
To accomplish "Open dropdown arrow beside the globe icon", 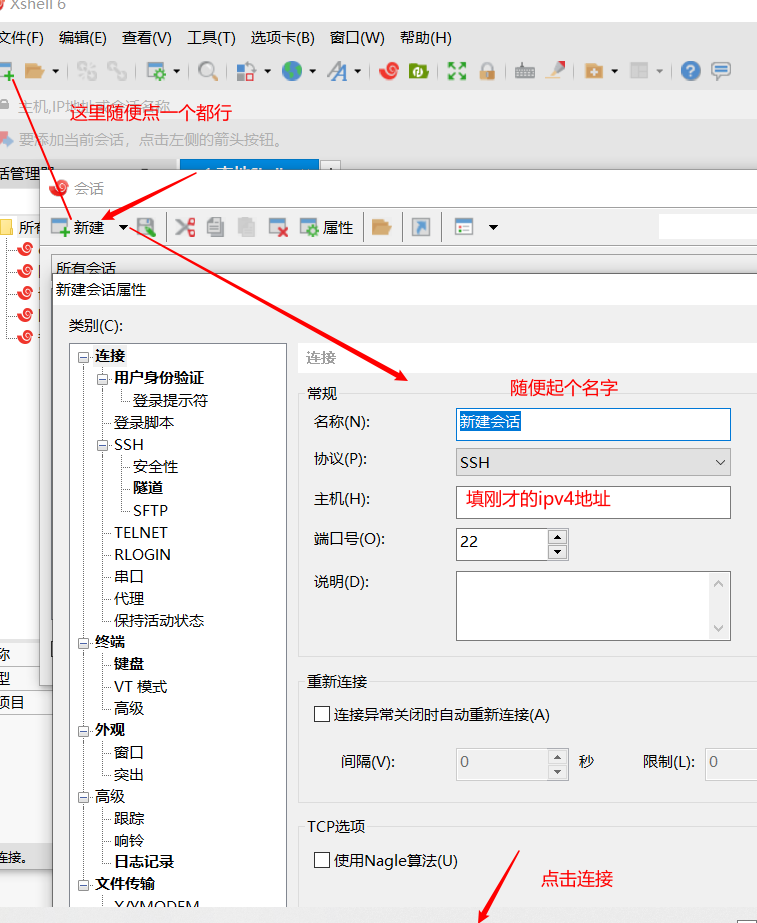I will point(313,71).
